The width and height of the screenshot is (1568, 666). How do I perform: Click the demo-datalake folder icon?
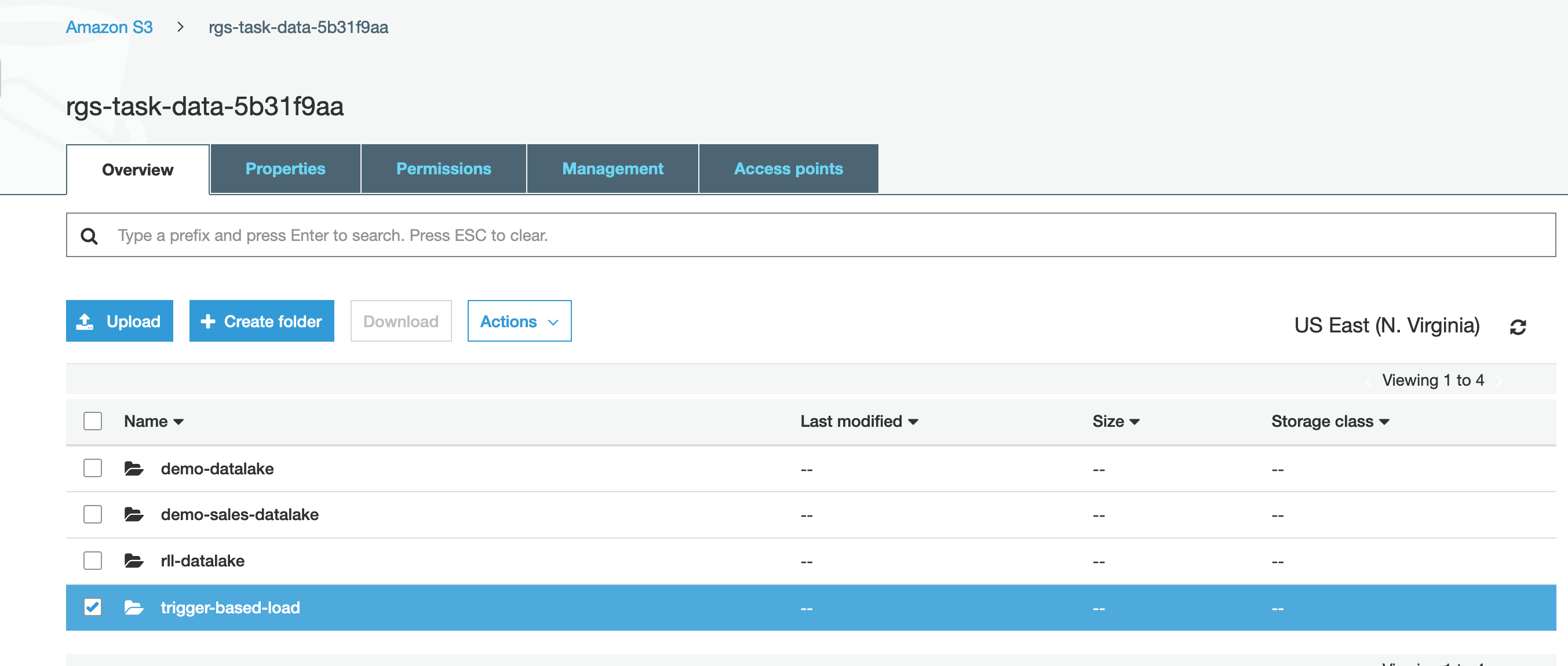(x=133, y=469)
